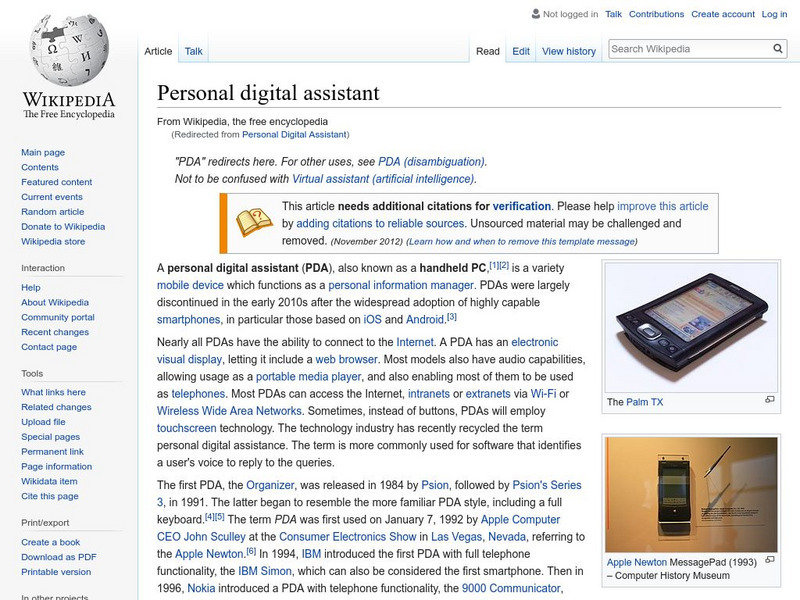Open Contact page link
Screen dimensions: 800x600
[49, 346]
